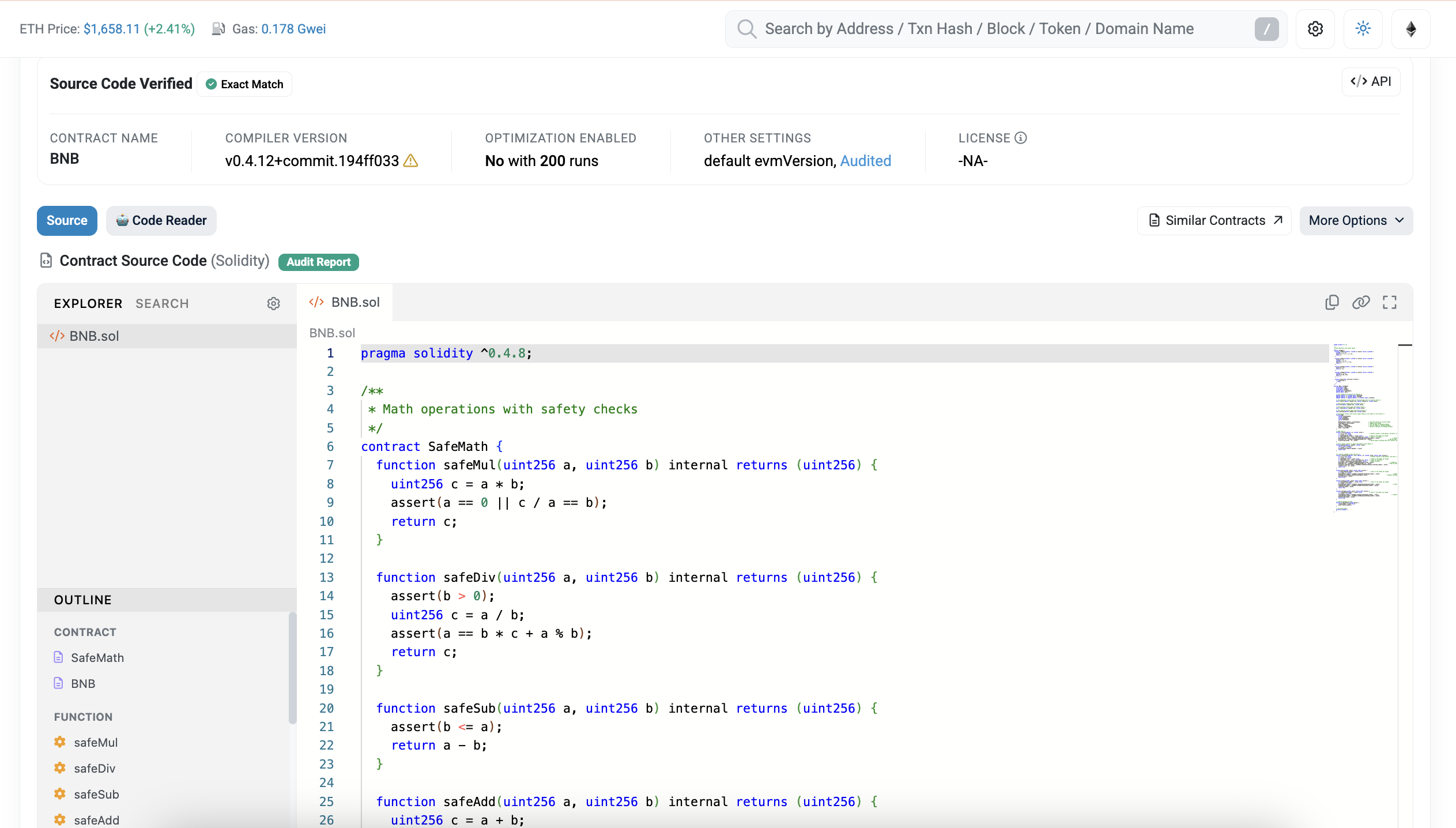The image size is (1456, 828).
Task: Click line number 6 in the gutter
Action: [x=330, y=446]
